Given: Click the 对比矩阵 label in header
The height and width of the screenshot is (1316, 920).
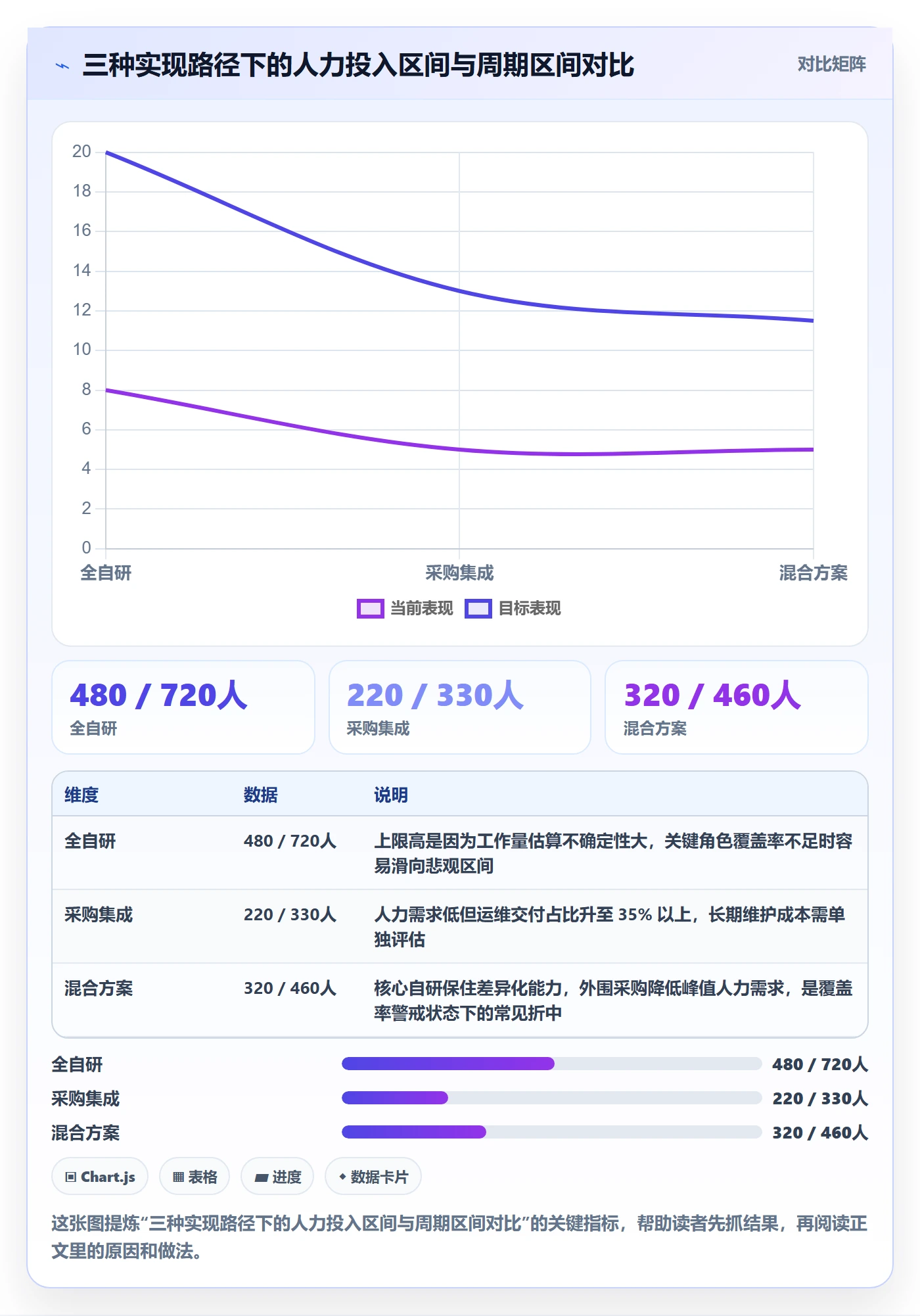Looking at the screenshot, I should [x=831, y=64].
